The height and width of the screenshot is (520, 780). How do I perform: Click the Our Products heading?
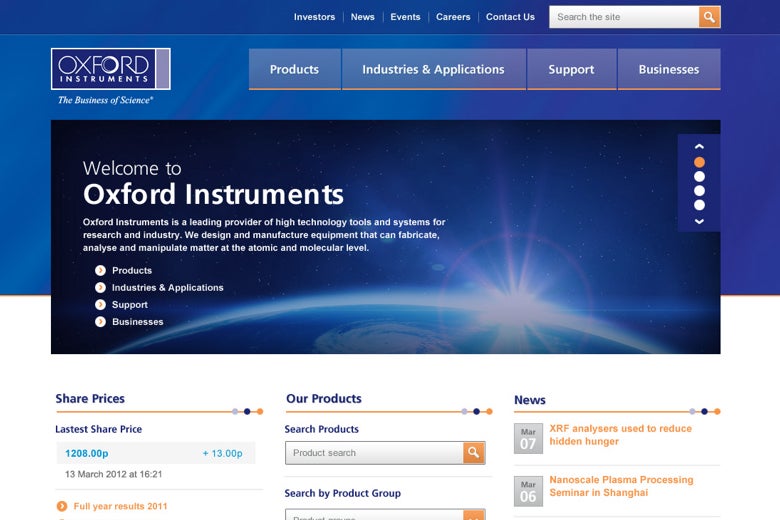[x=324, y=399]
